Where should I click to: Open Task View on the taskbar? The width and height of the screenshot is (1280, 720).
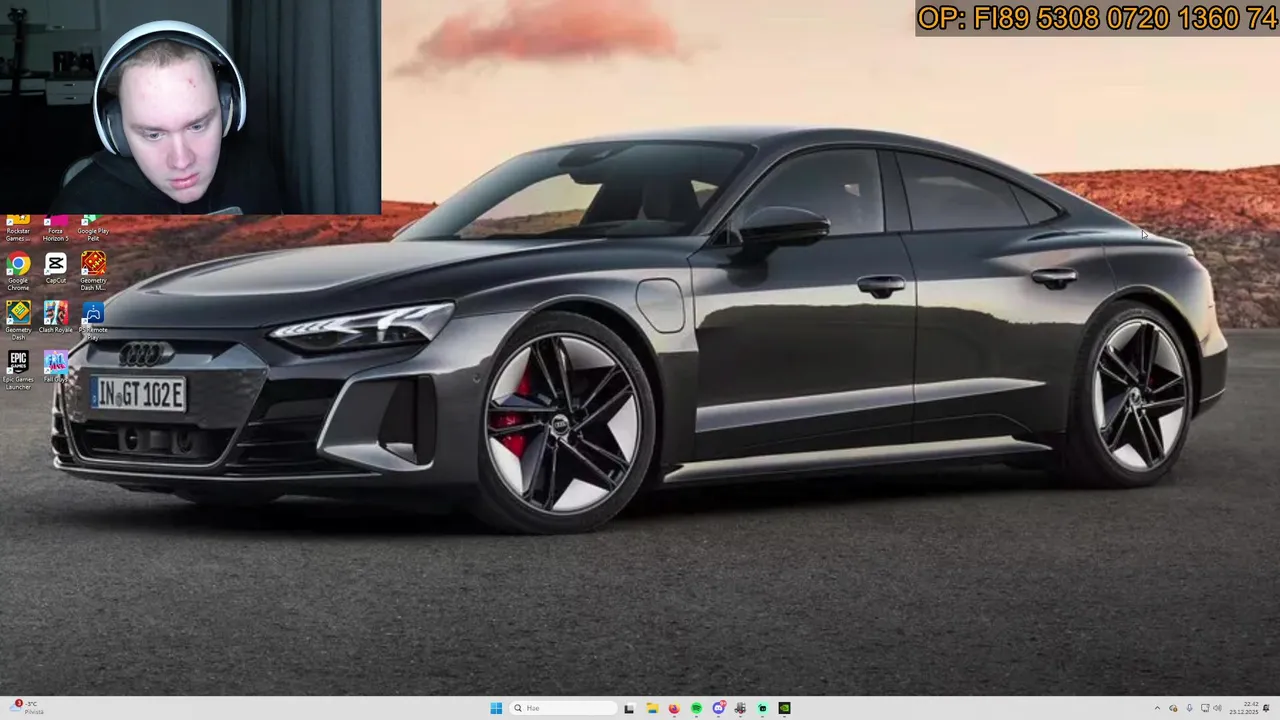(629, 708)
